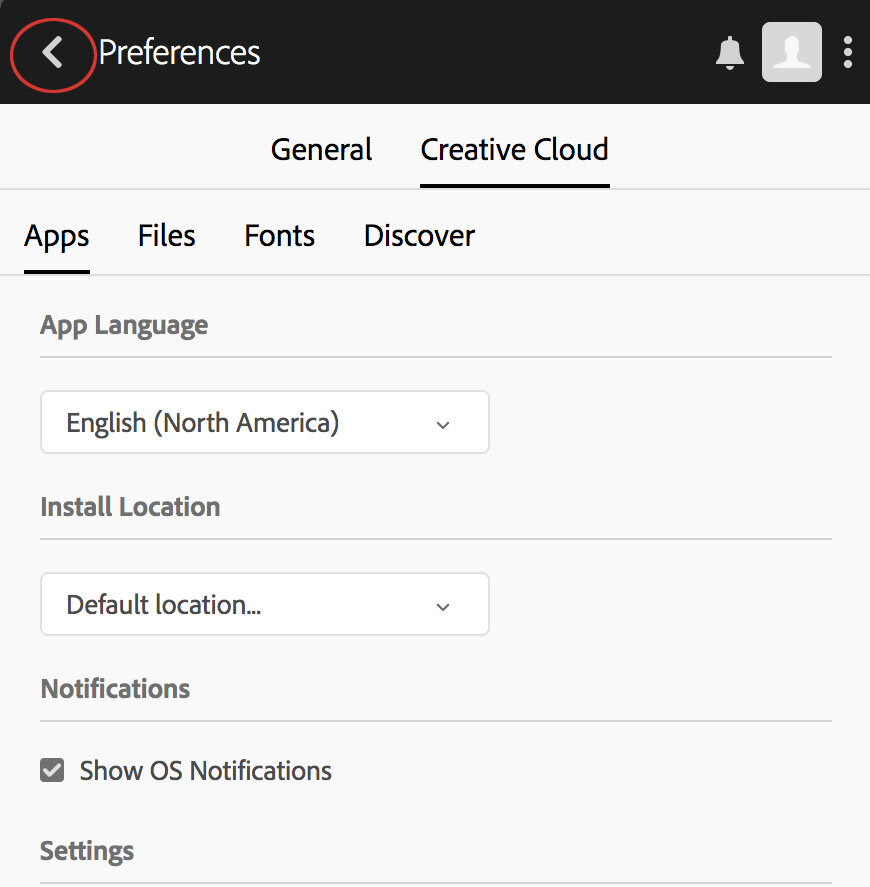The image size is (870, 887).
Task: Select the Apps sub-tab
Action: coord(57,236)
